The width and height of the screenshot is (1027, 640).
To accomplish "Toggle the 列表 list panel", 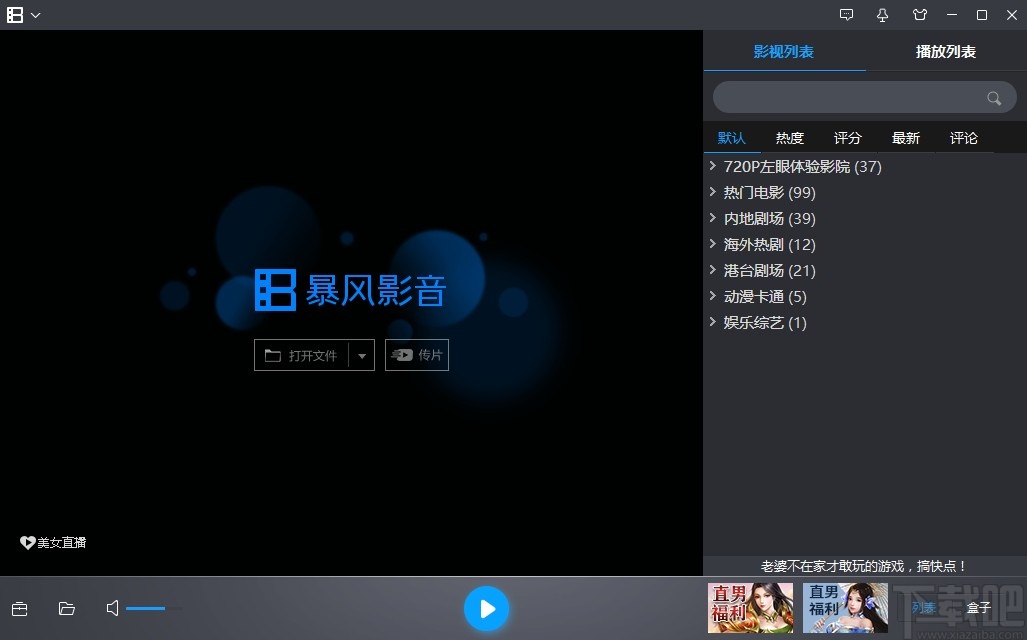I will 923,607.
